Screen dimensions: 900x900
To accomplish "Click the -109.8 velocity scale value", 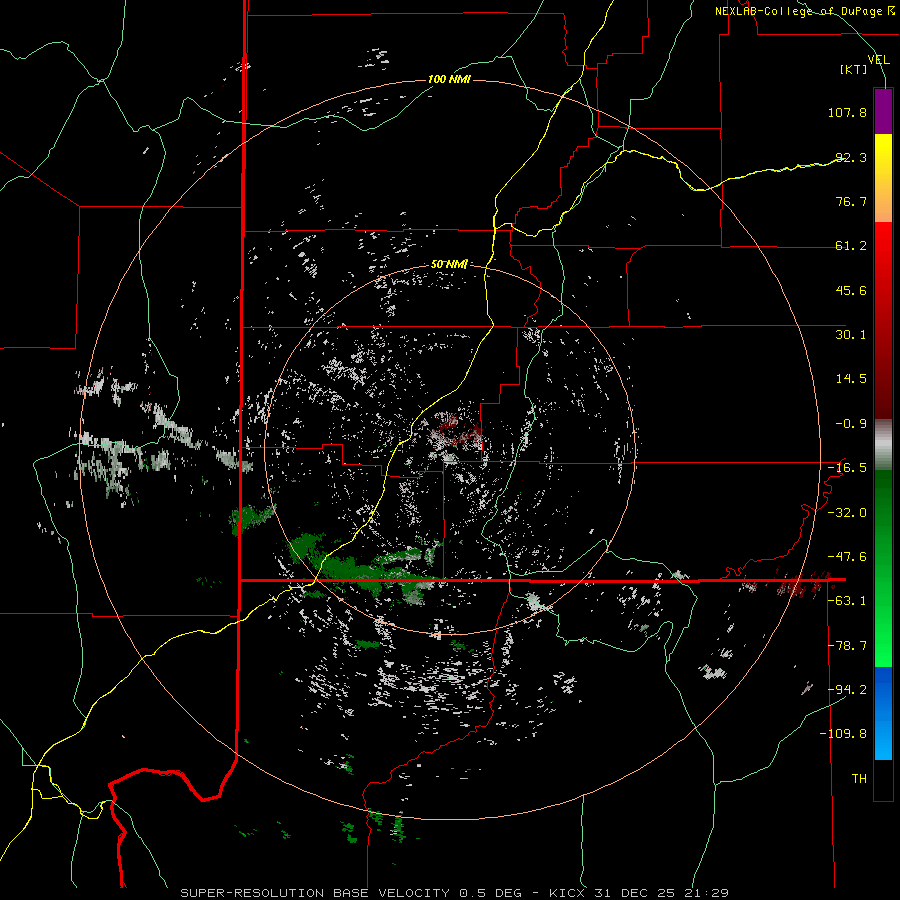I will [843, 734].
